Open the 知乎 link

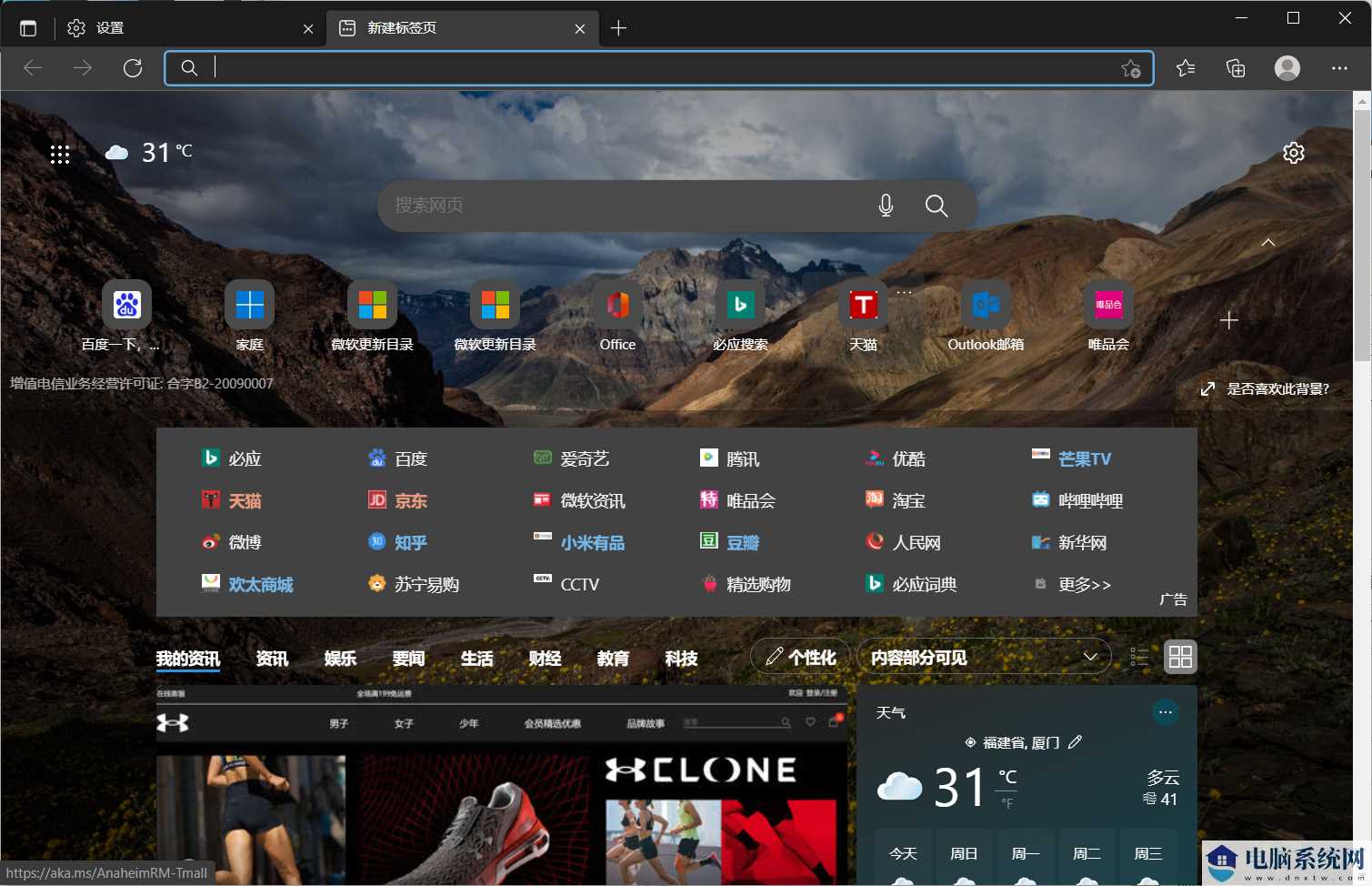tap(397, 542)
